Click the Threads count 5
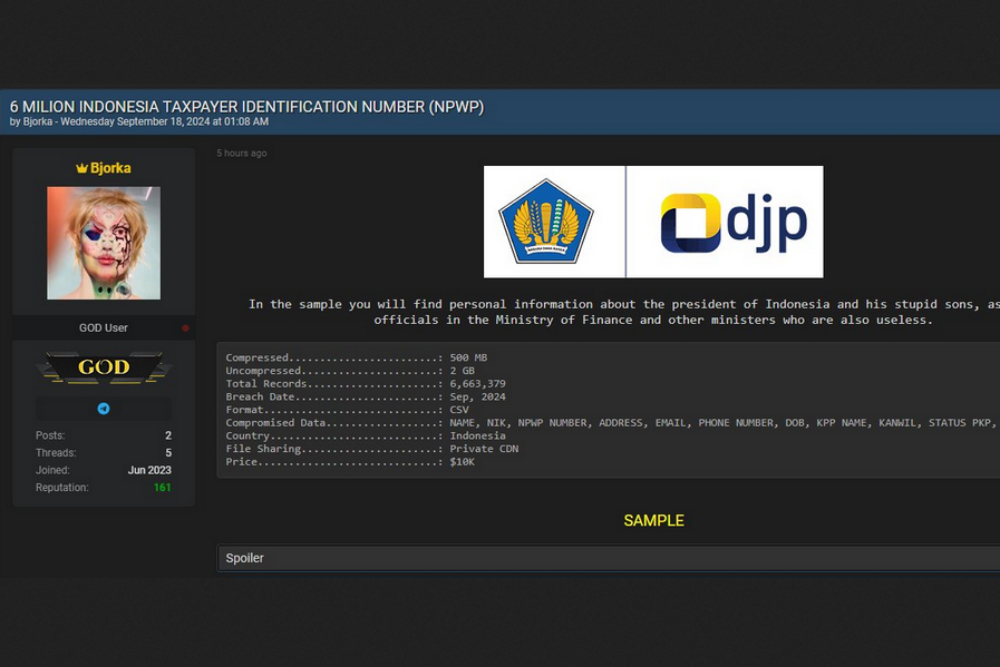The width and height of the screenshot is (1000, 667). [168, 453]
